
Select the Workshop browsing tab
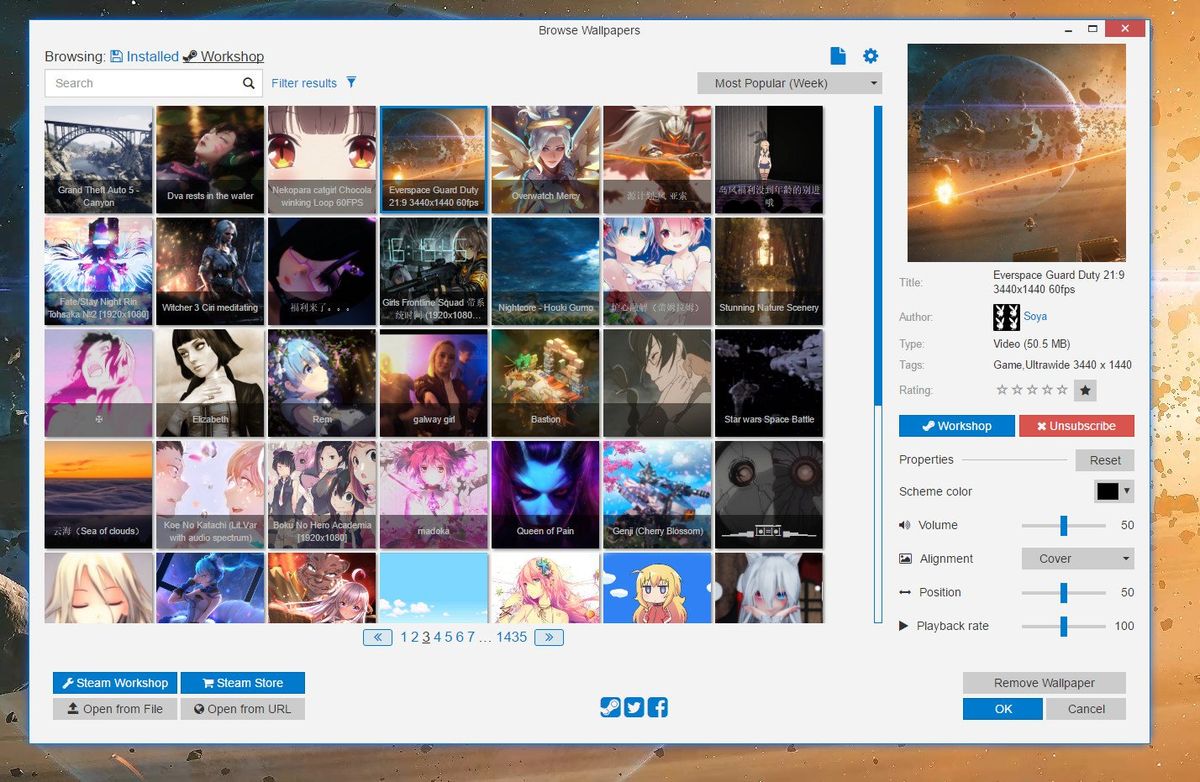pyautogui.click(x=231, y=56)
